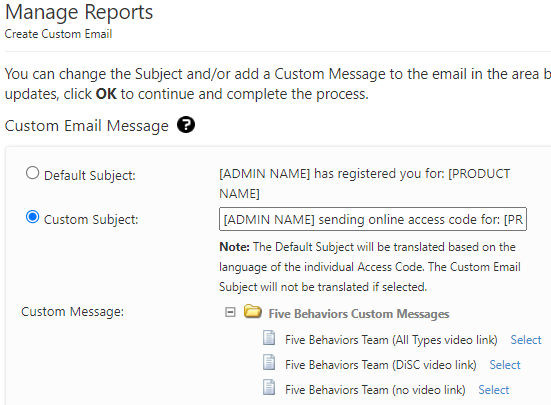Click the Five Behaviors Custom Messages folder icon

(253, 312)
